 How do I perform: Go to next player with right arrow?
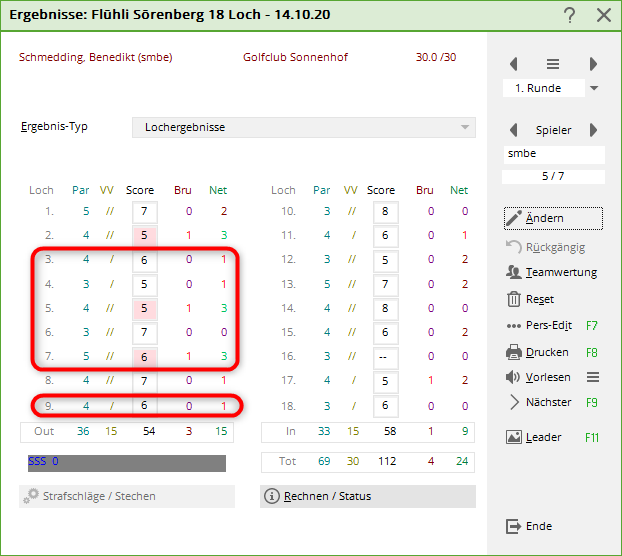(593, 130)
